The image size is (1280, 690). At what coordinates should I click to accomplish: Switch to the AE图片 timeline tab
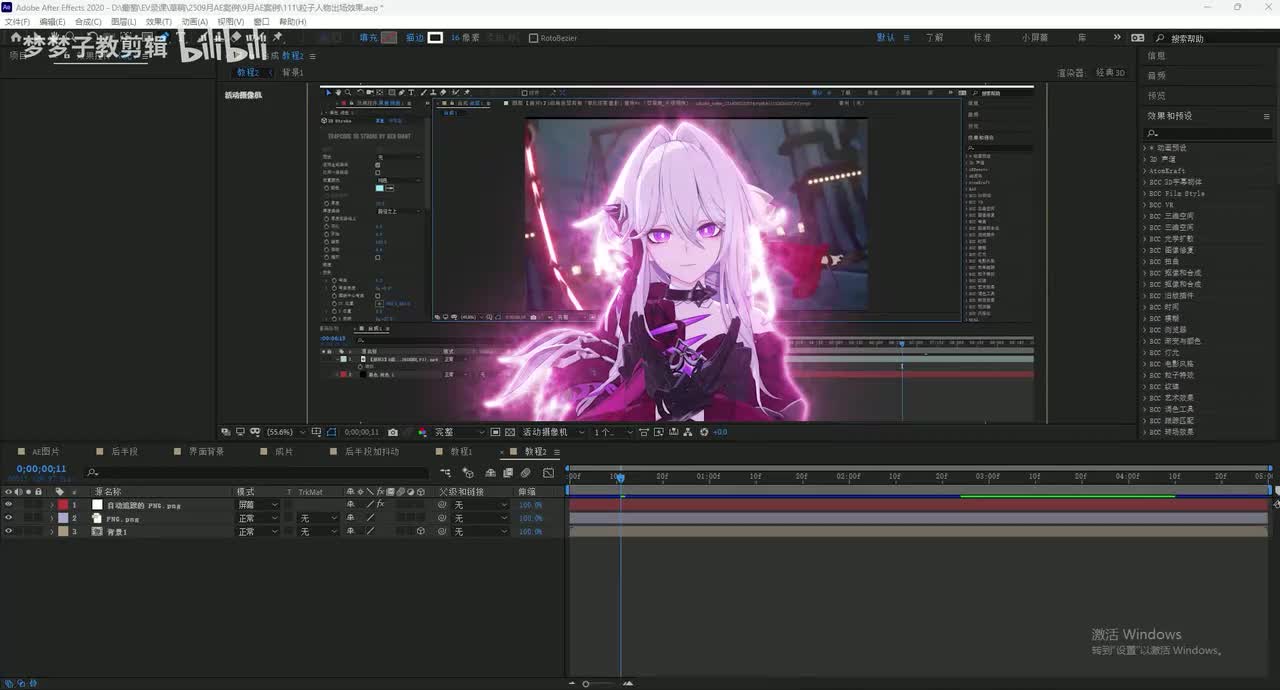46,452
